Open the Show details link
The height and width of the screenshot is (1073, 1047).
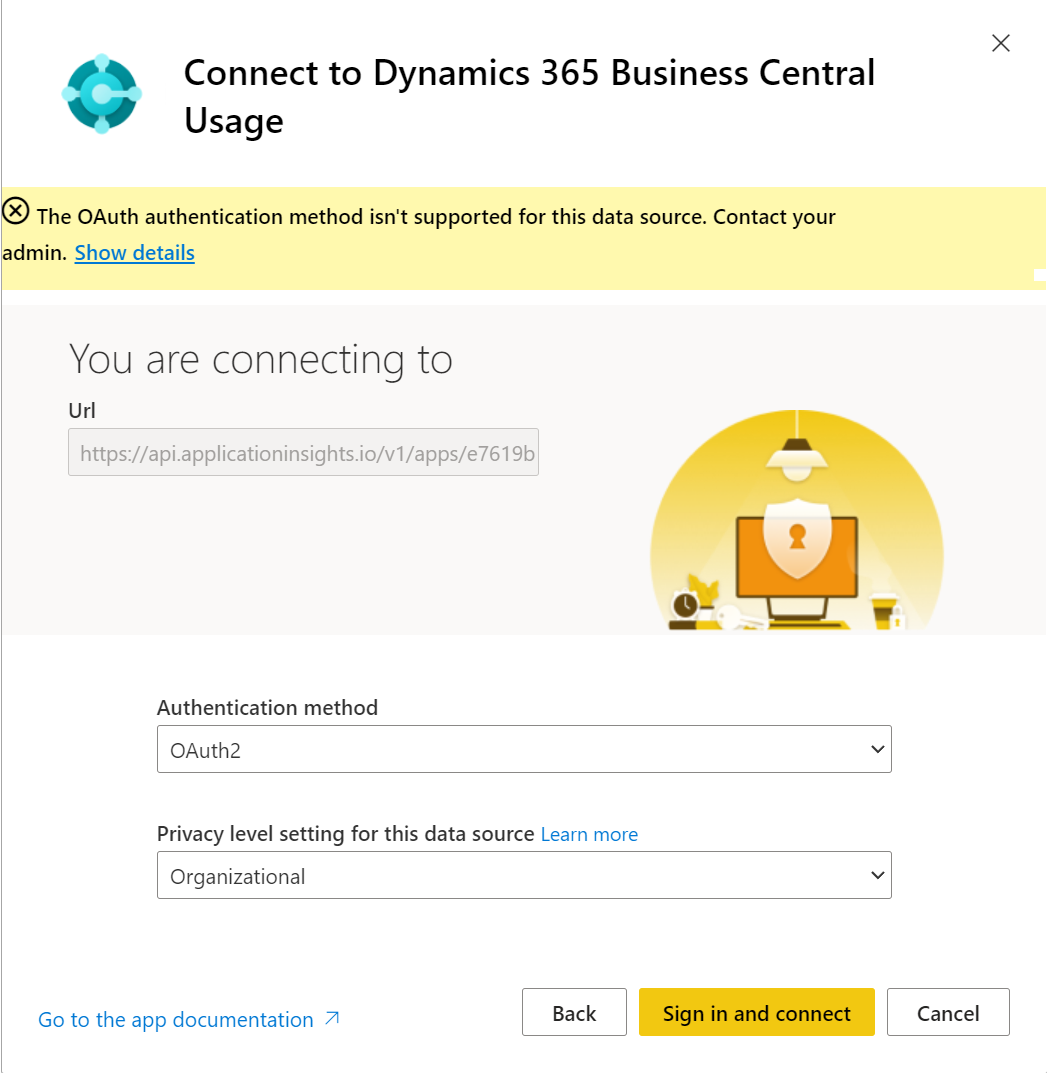pyautogui.click(x=134, y=252)
